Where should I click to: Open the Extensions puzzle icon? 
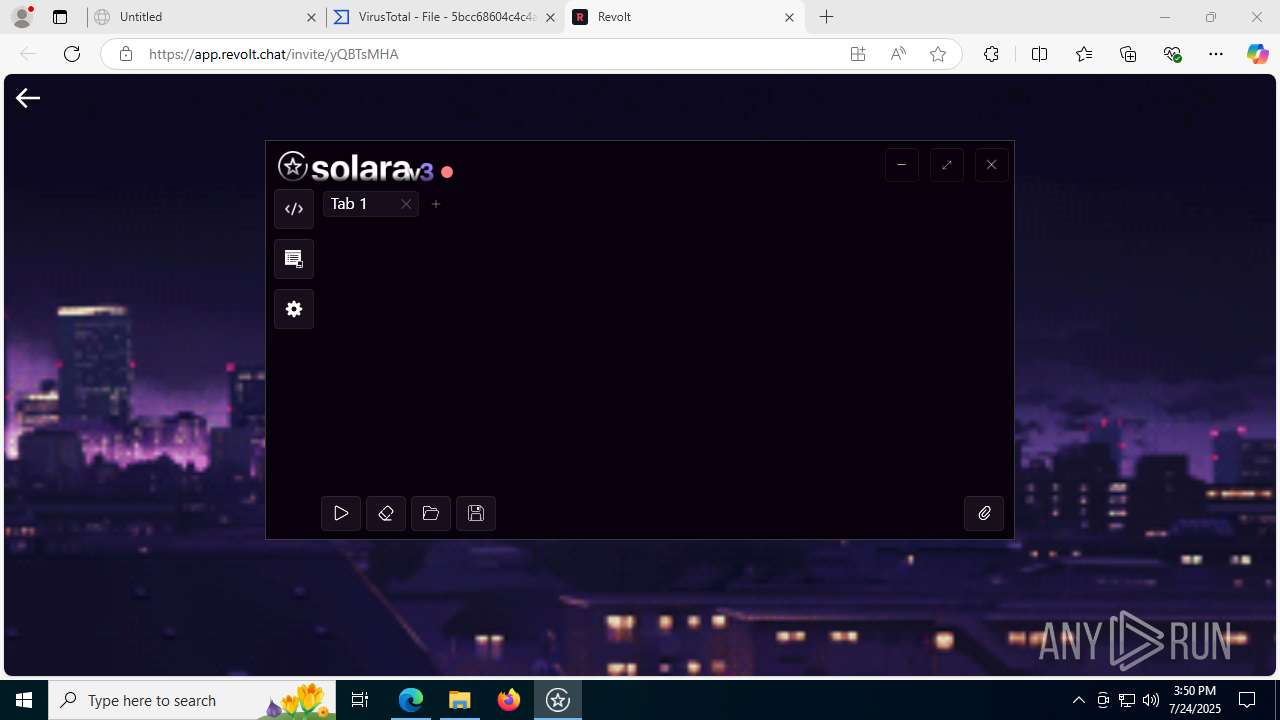click(991, 54)
